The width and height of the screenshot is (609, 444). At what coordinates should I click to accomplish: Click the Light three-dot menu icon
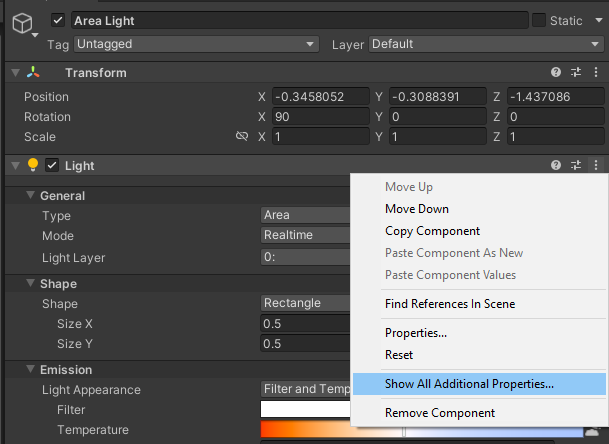coord(596,165)
